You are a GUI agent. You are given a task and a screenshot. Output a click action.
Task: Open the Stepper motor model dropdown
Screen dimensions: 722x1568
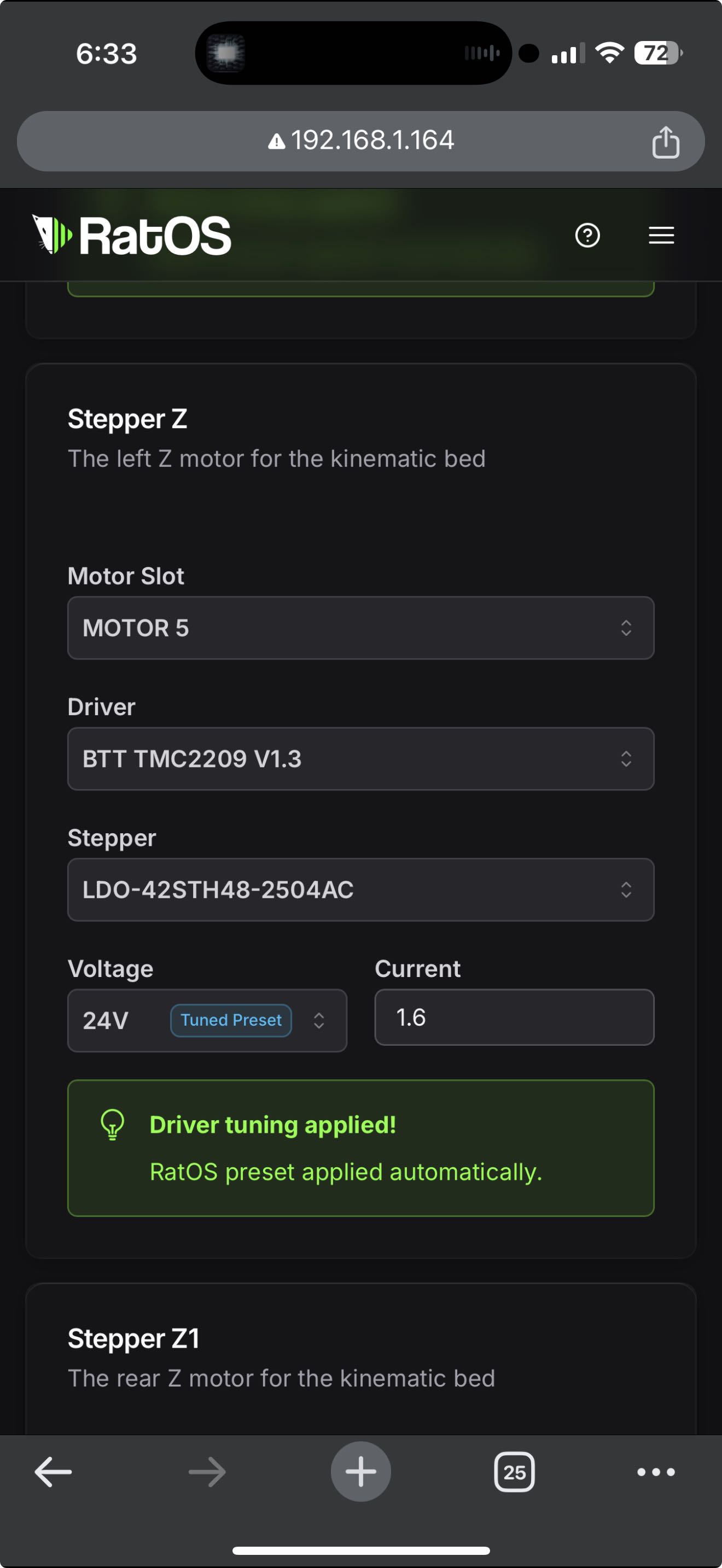[360, 890]
